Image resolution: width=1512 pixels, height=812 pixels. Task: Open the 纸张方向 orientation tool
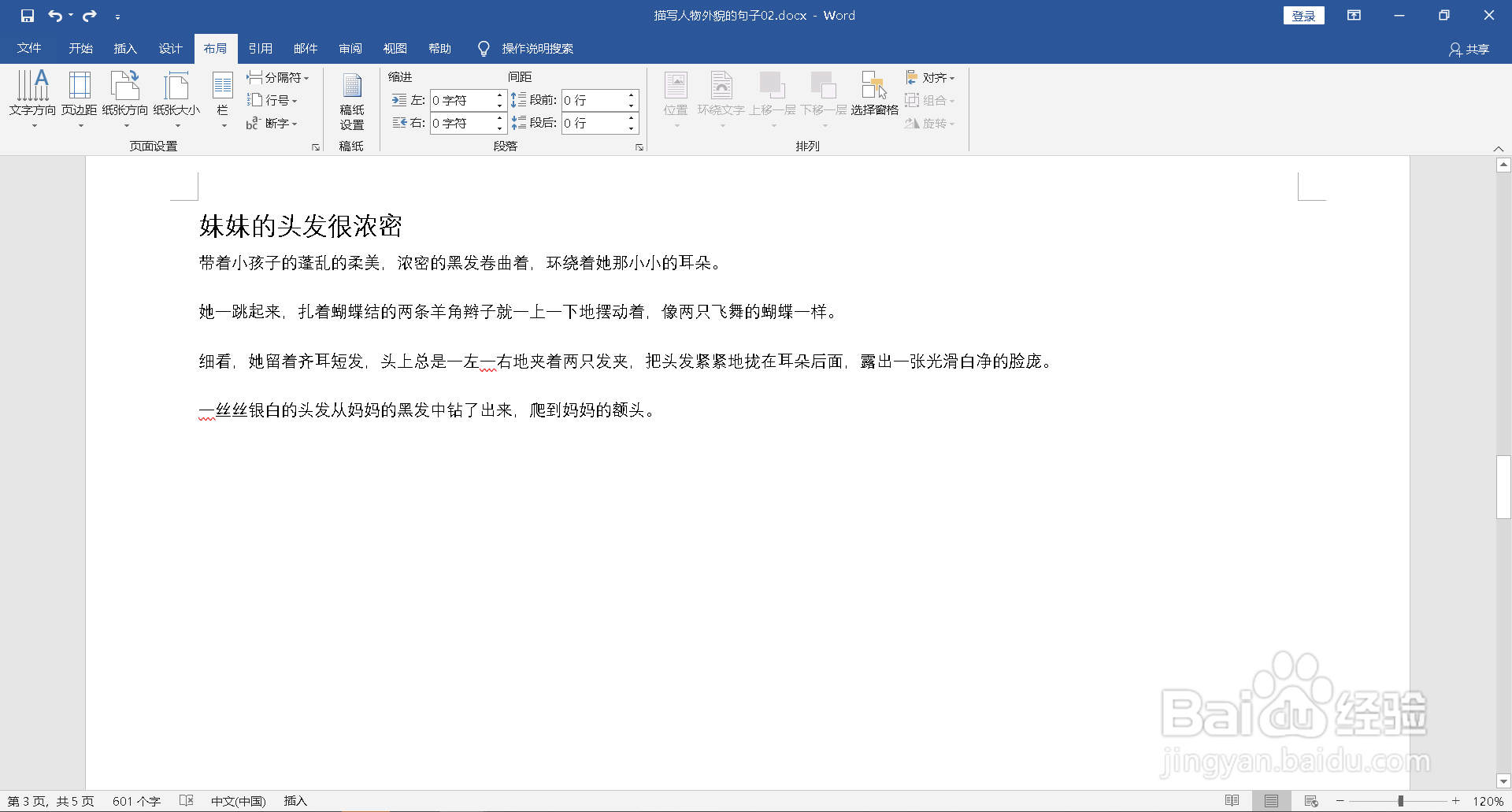[125, 98]
